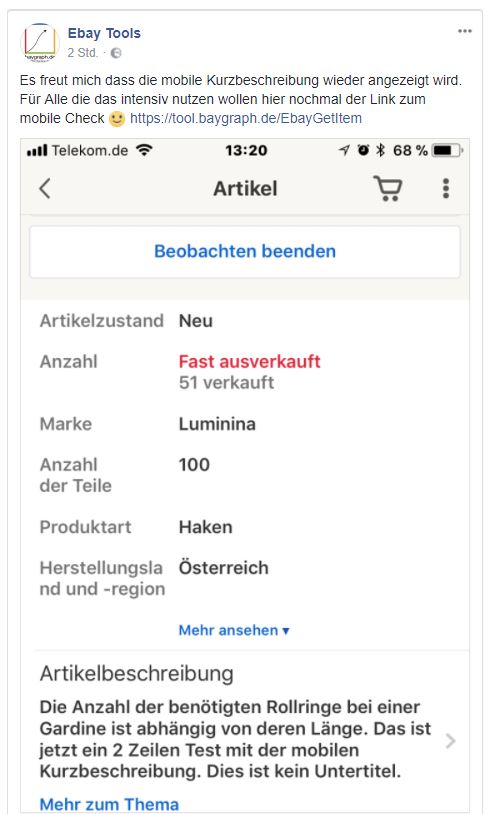Tap the alarm clock status icon
Viewport: 490px width, 814px height.
tap(363, 151)
